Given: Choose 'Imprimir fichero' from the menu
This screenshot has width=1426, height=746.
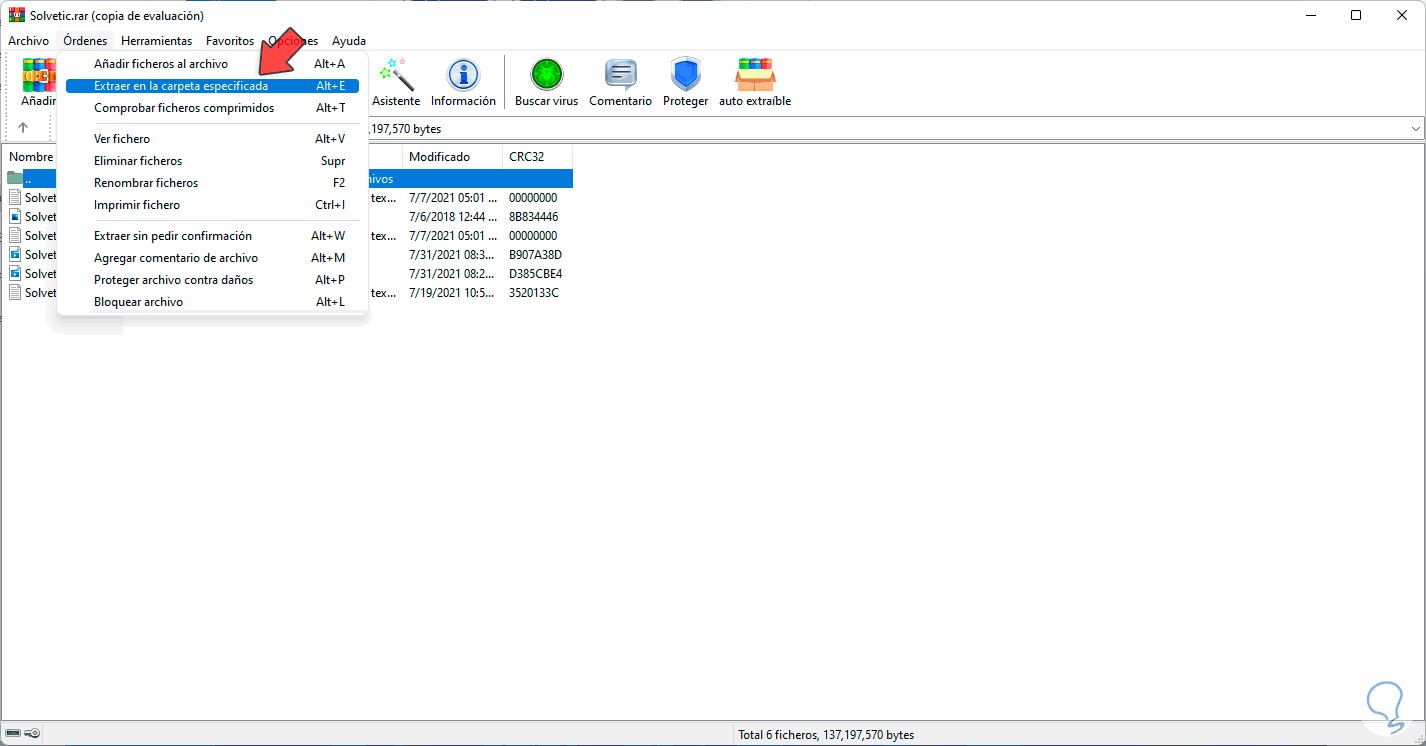Looking at the screenshot, I should (212, 205).
